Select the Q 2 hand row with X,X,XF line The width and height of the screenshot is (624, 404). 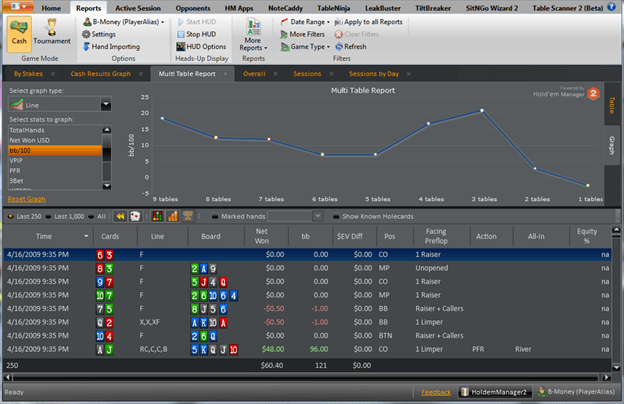coord(307,322)
